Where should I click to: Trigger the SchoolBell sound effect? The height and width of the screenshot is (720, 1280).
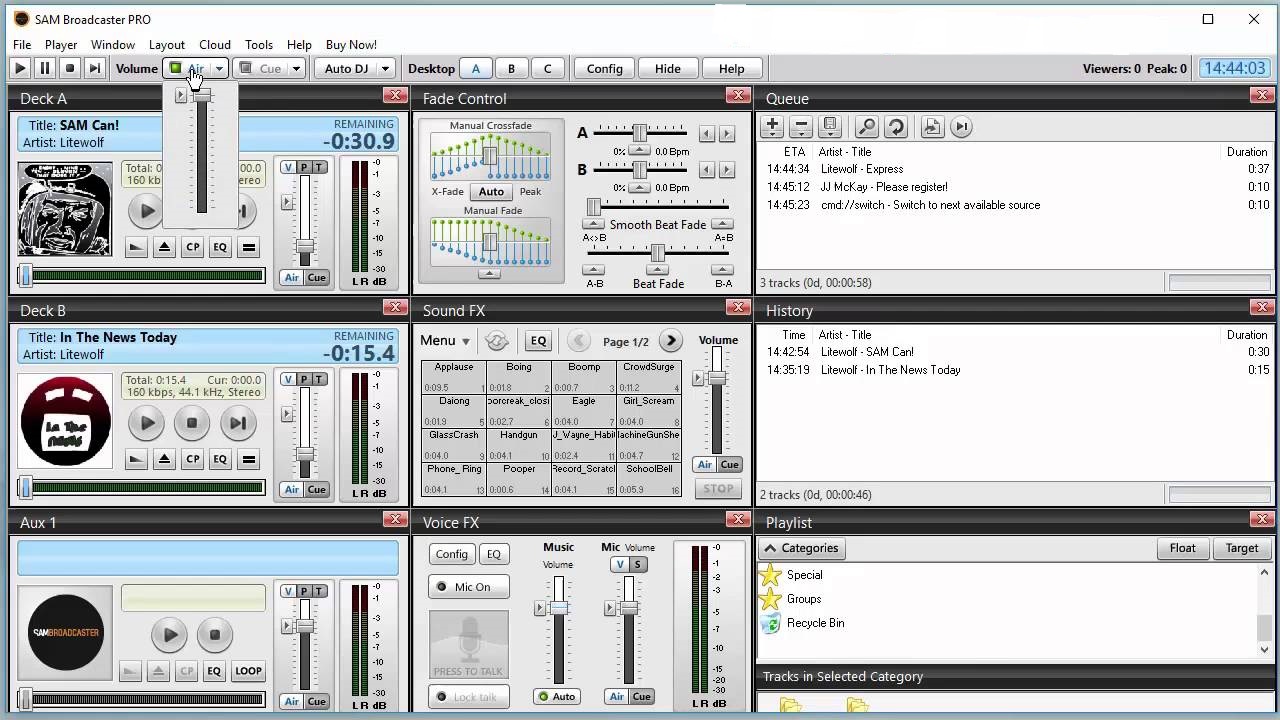point(649,479)
